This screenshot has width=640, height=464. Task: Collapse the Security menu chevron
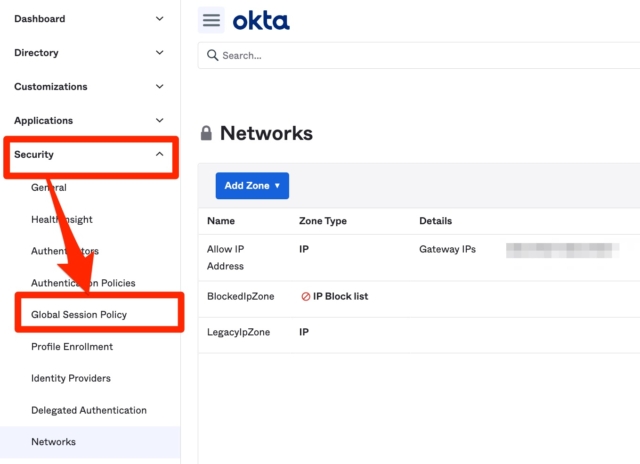point(160,154)
